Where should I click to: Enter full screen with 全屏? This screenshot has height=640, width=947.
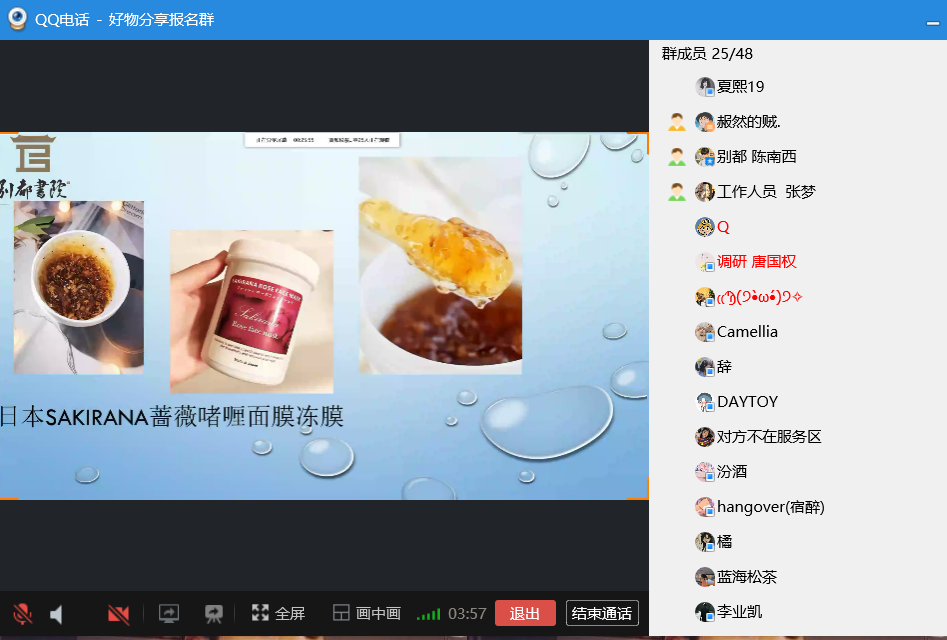278,614
